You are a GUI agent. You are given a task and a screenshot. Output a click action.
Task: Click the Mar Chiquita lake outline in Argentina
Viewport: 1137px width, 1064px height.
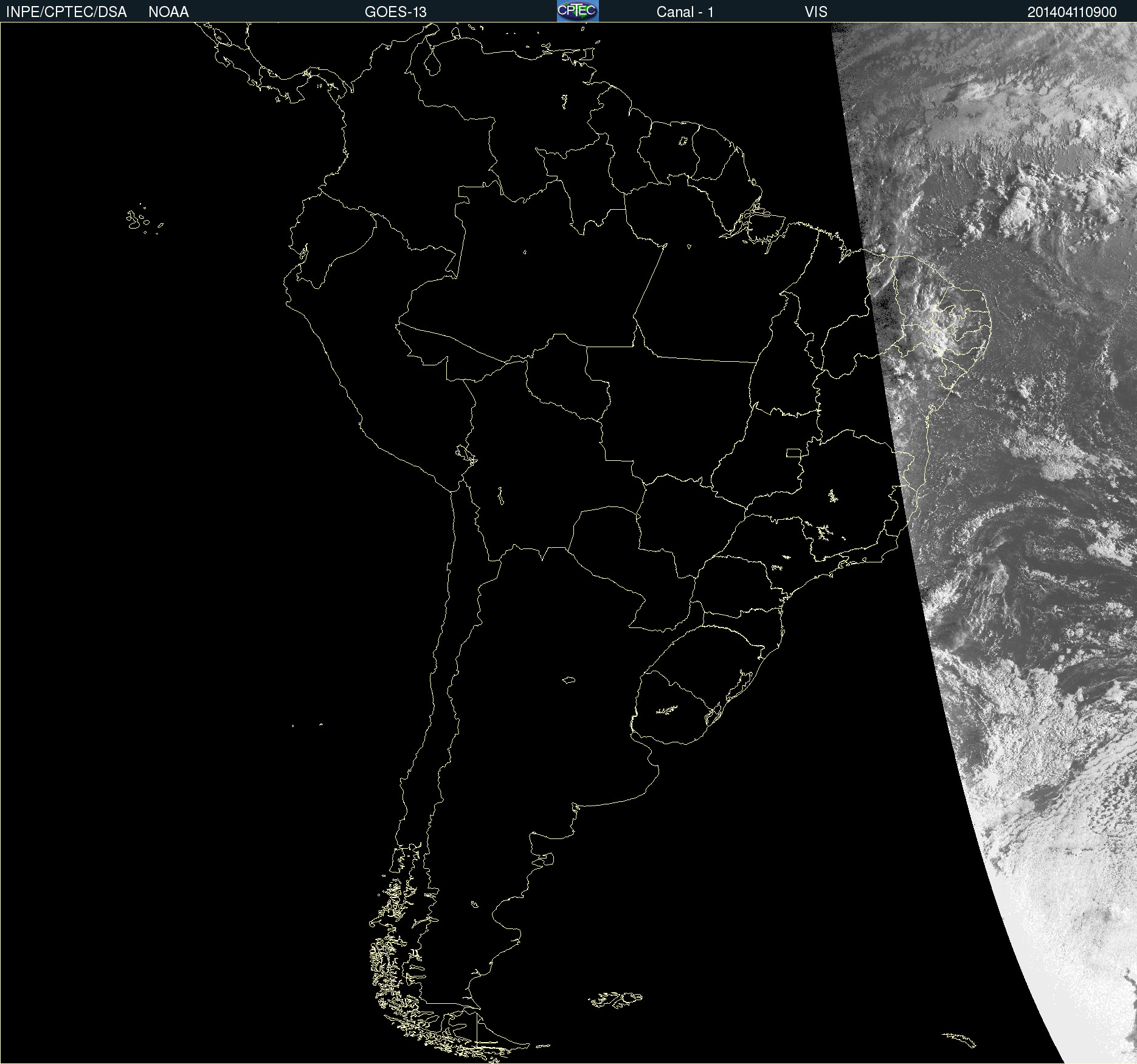(568, 680)
